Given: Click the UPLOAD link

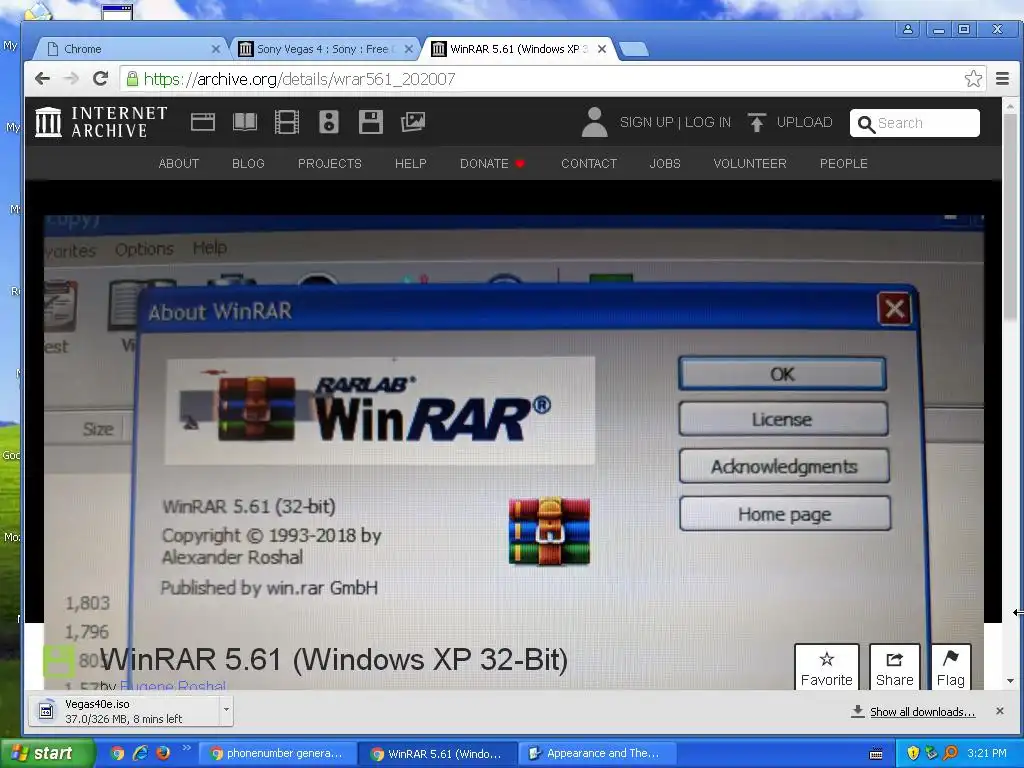Looking at the screenshot, I should tap(805, 122).
